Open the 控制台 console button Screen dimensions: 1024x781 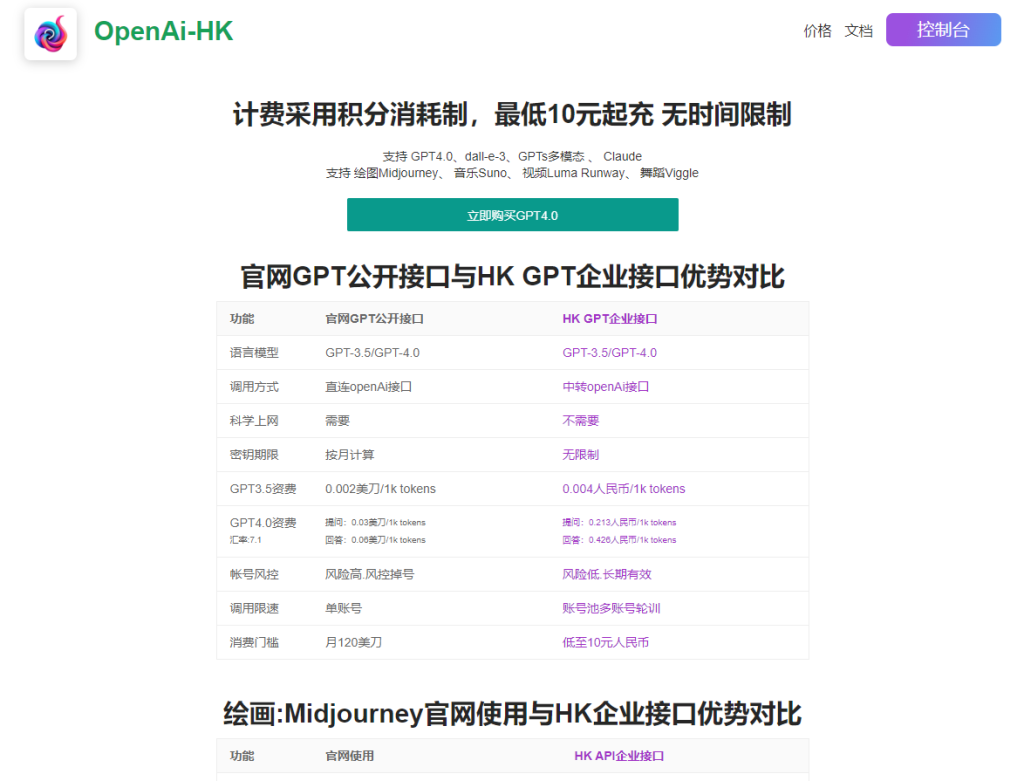click(x=943, y=29)
